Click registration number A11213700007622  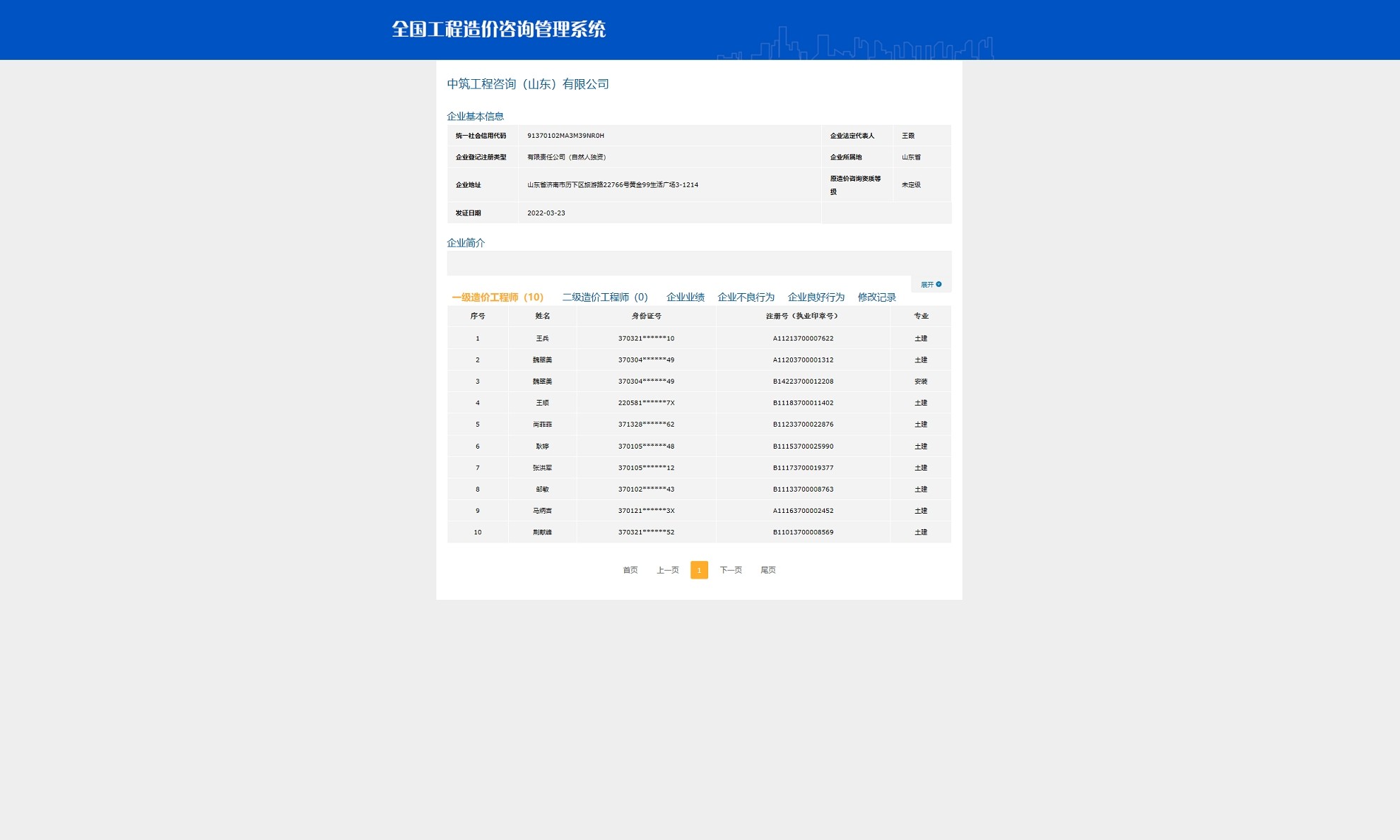[x=804, y=338]
